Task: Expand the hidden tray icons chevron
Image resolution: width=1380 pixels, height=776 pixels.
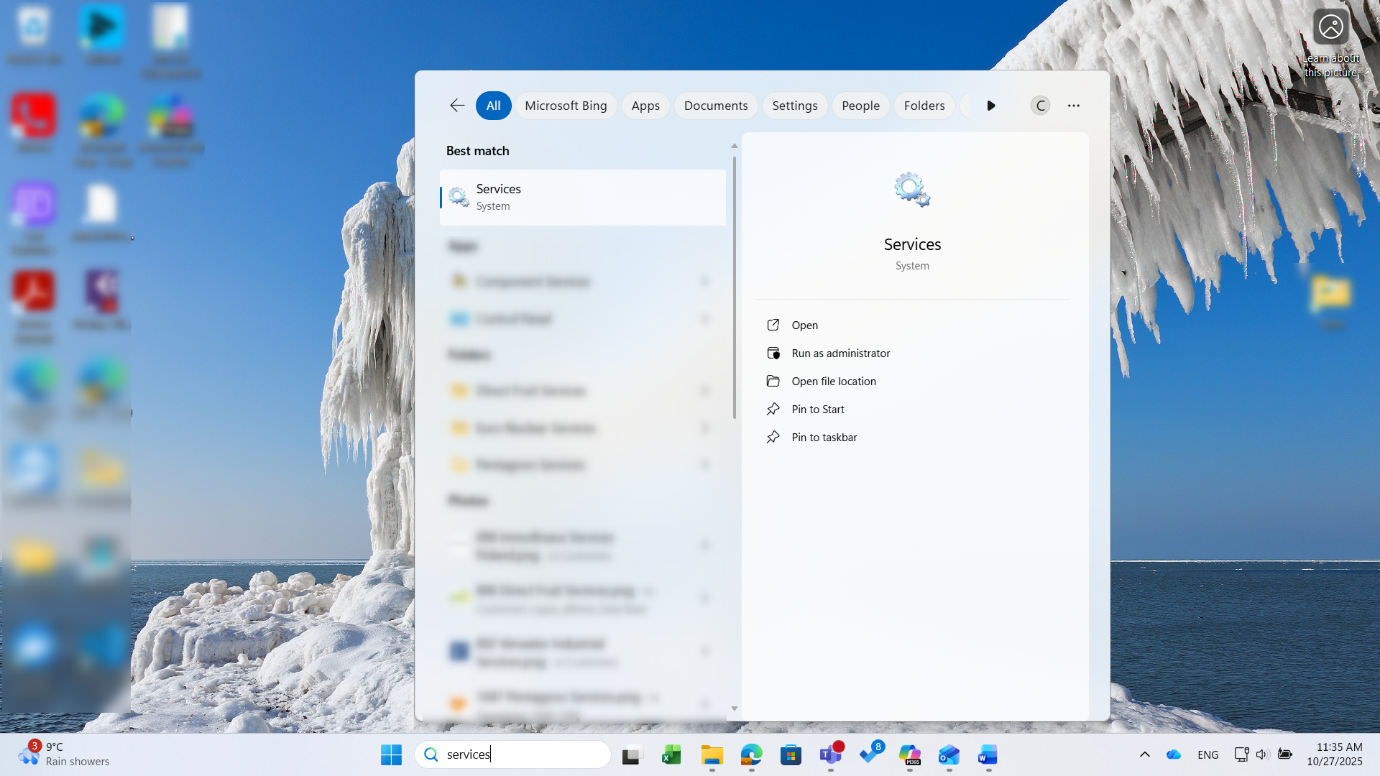Action: (1145, 755)
